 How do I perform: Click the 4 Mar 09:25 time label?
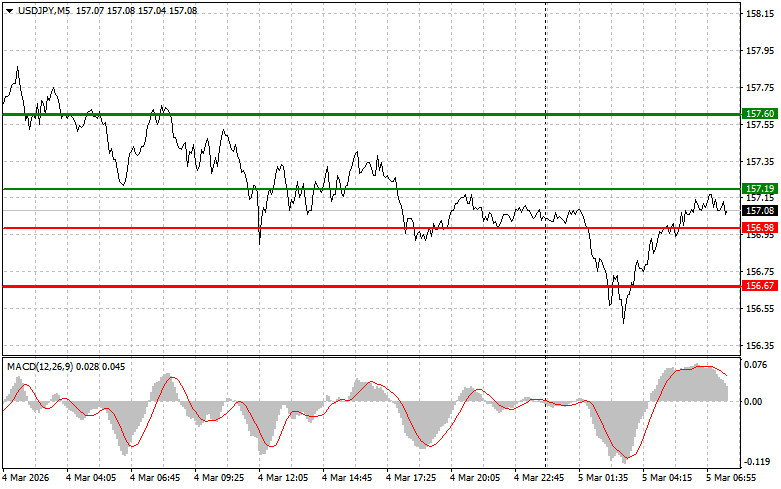[x=219, y=478]
